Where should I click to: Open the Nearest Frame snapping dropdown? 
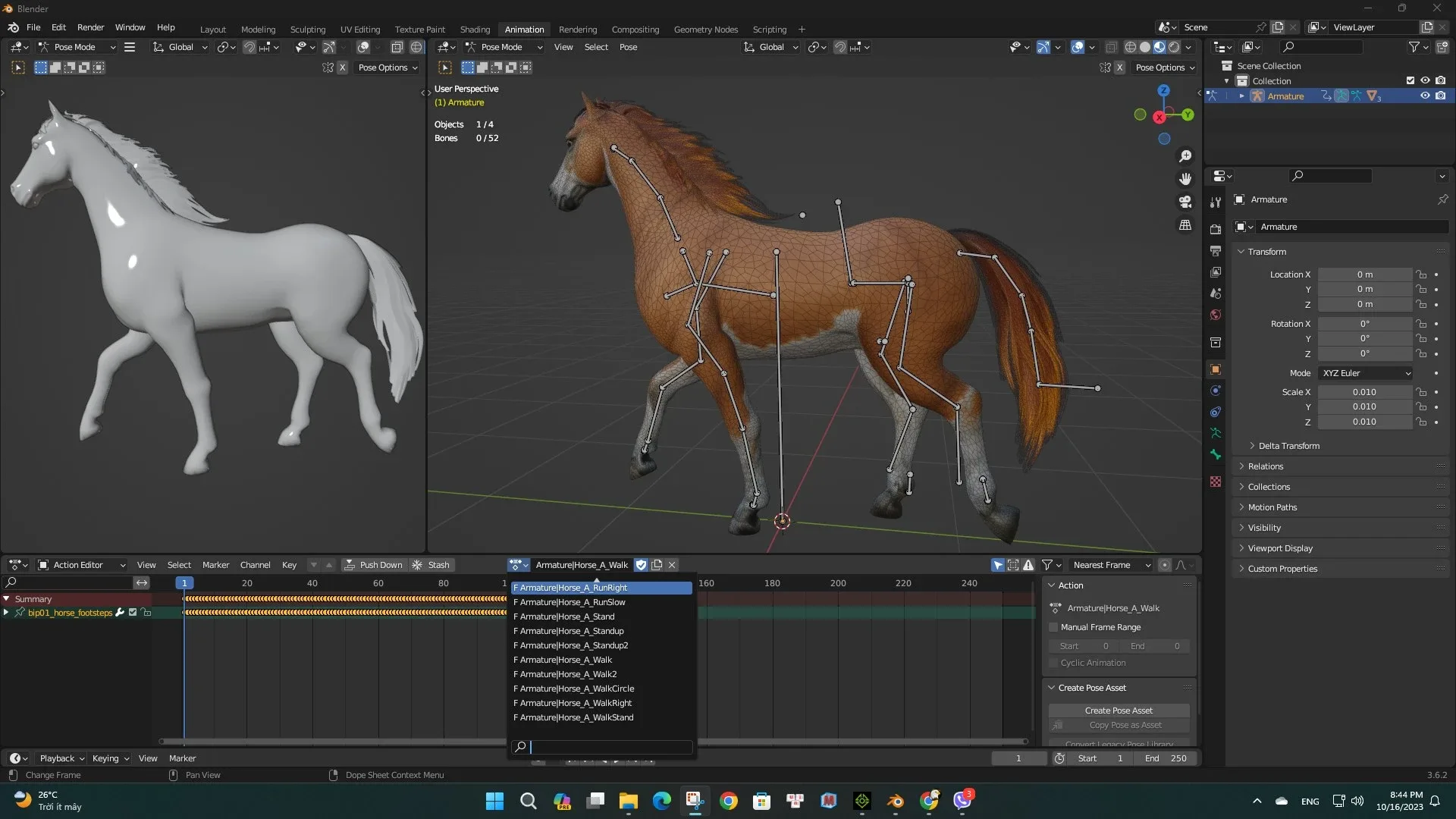click(1111, 565)
